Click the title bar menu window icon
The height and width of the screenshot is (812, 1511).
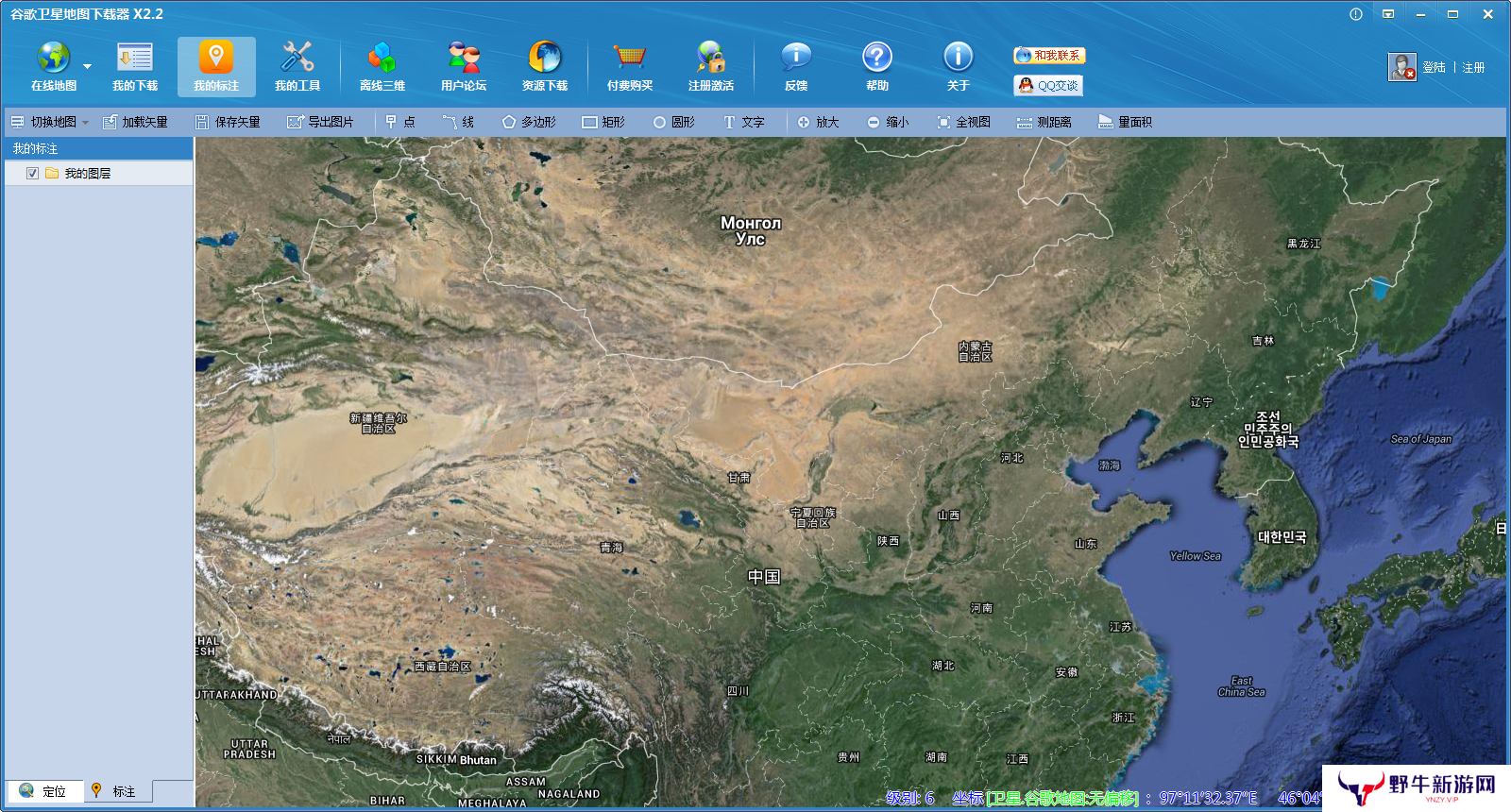point(1388,14)
